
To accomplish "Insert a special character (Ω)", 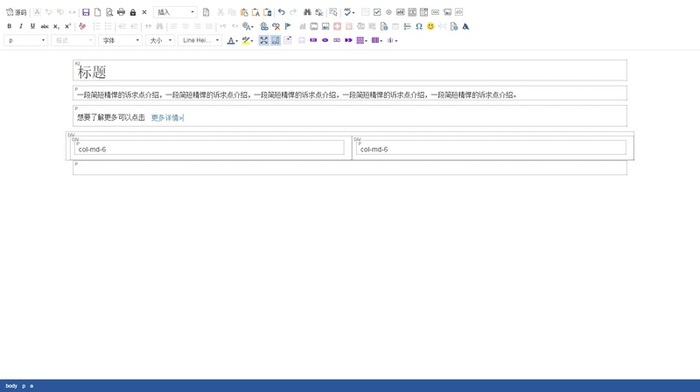I will pyautogui.click(x=419, y=26).
